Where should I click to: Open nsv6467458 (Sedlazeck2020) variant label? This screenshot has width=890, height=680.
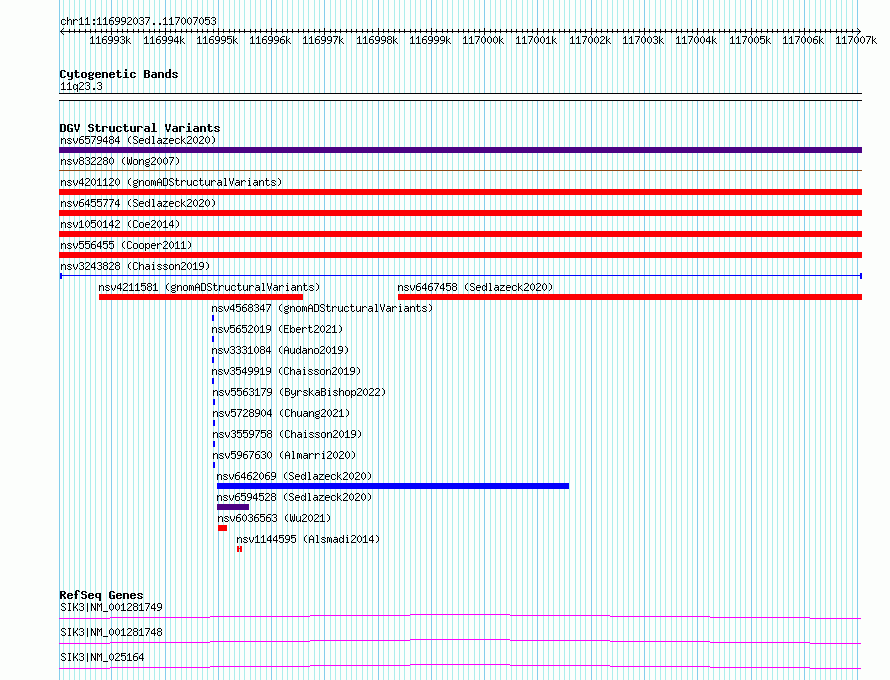(475, 287)
